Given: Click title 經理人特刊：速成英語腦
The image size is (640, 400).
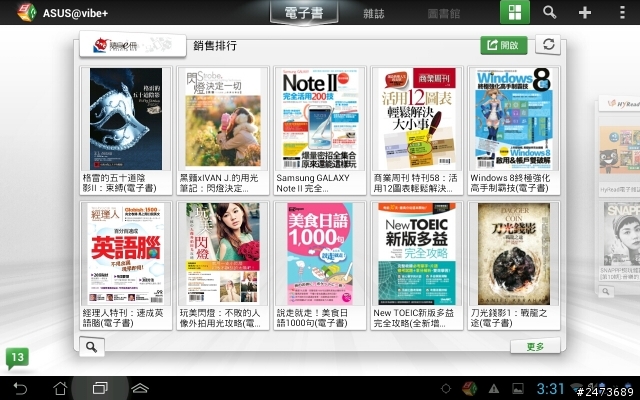Looking at the screenshot, I should coord(123,318).
